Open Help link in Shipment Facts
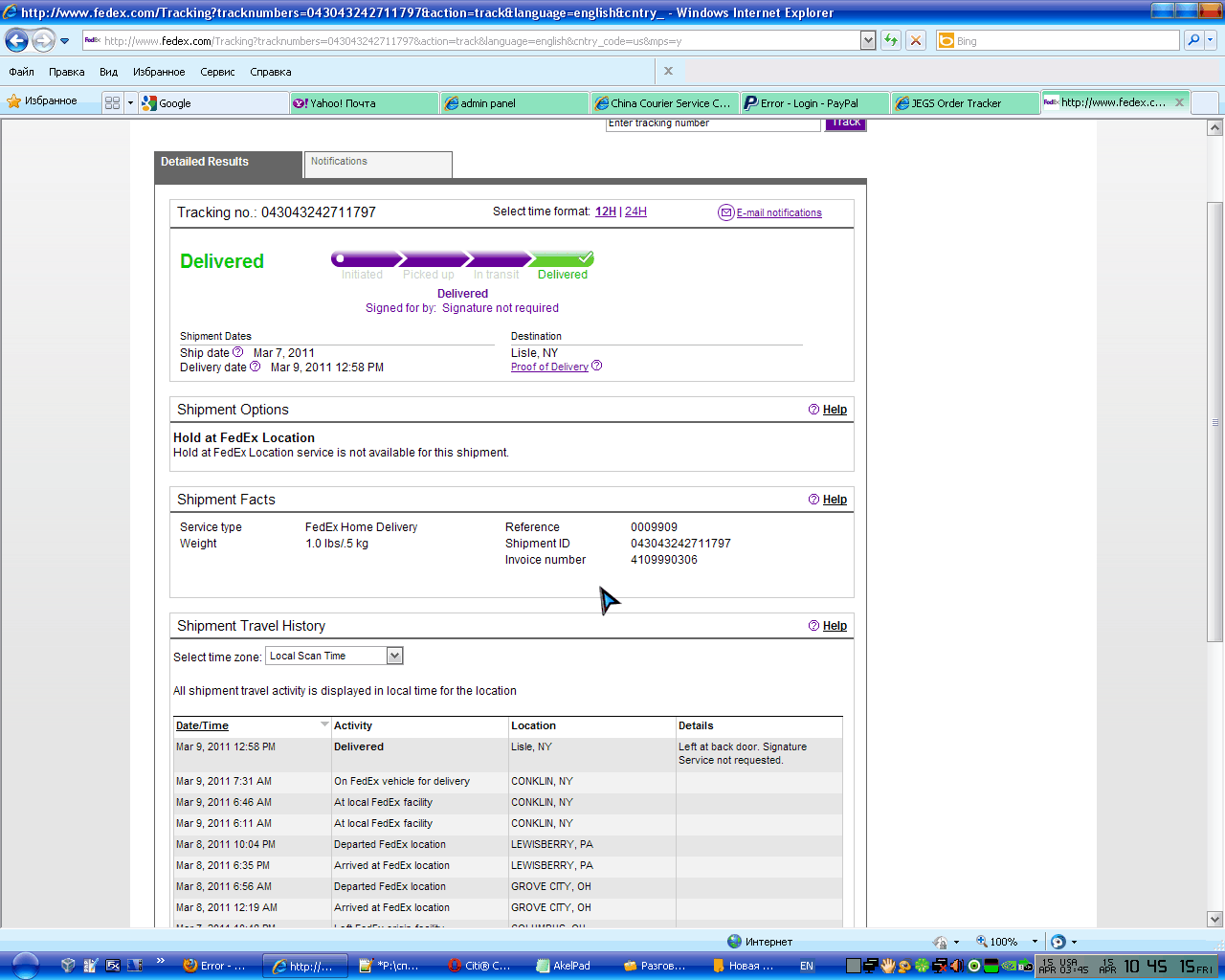The image size is (1225, 980). click(x=835, y=500)
